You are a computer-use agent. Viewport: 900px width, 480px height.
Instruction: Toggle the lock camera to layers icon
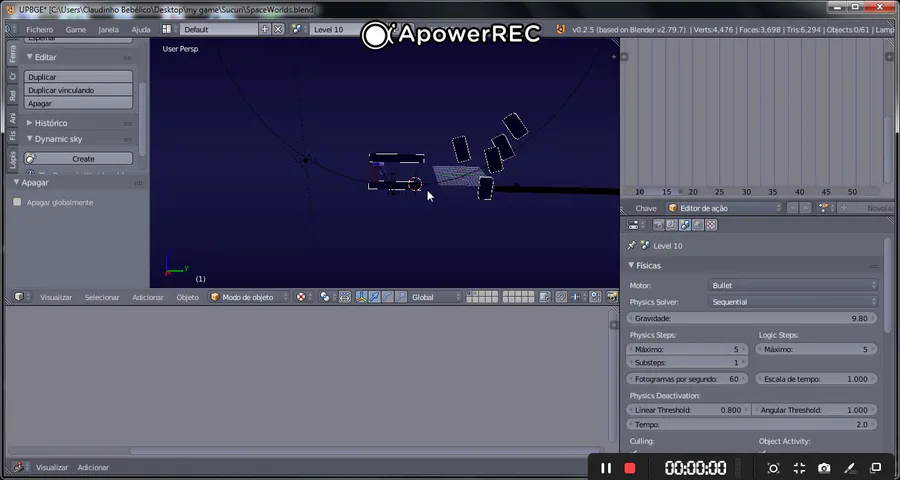click(x=545, y=297)
